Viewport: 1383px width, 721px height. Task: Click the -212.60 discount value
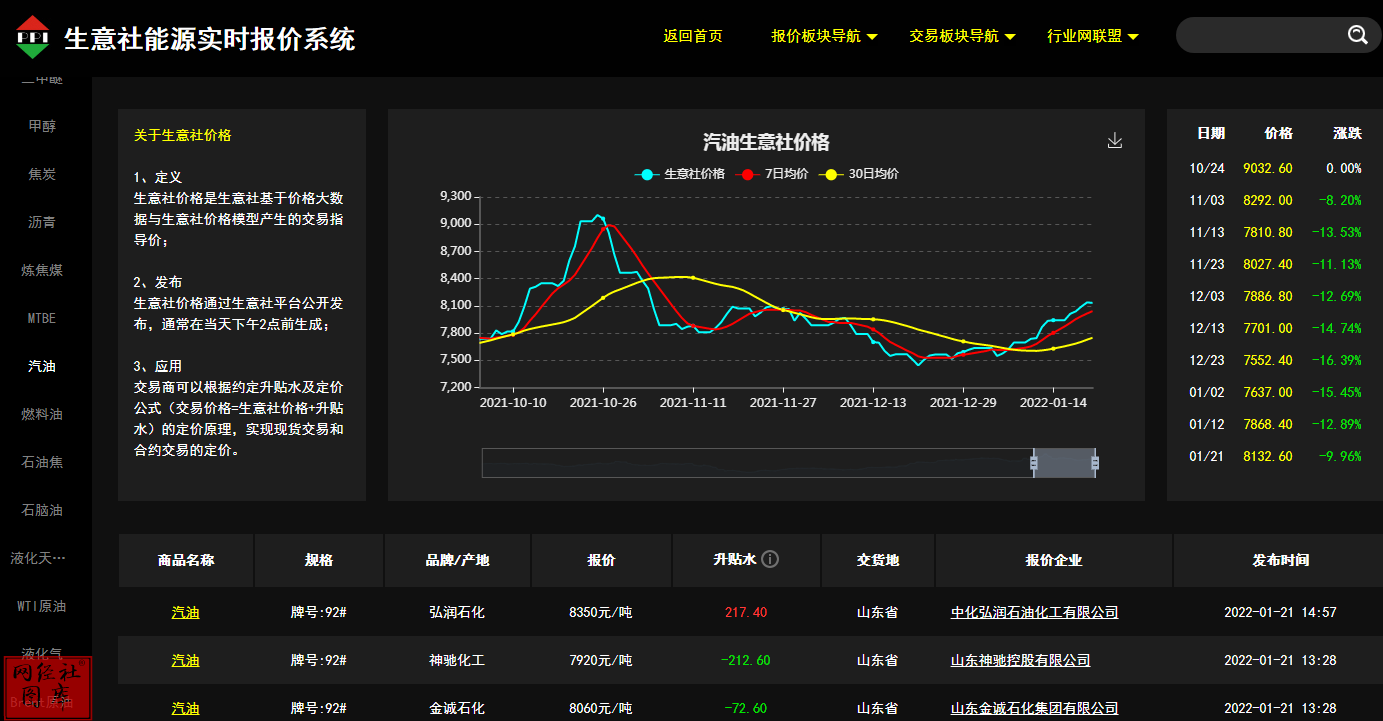point(745,660)
